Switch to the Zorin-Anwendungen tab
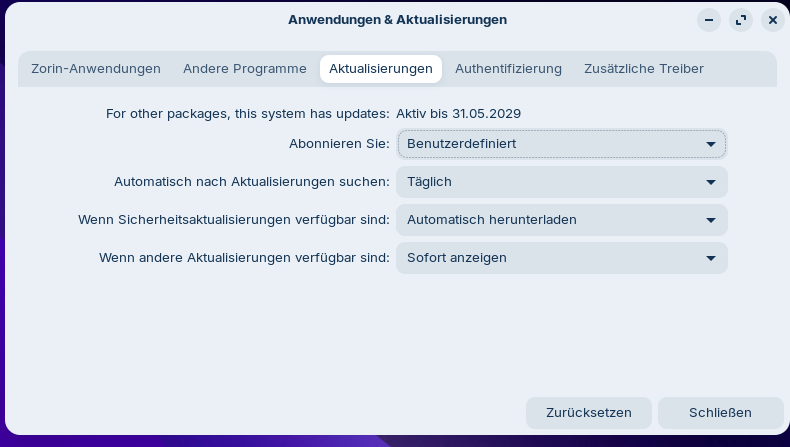This screenshot has width=790, height=447. click(x=96, y=69)
